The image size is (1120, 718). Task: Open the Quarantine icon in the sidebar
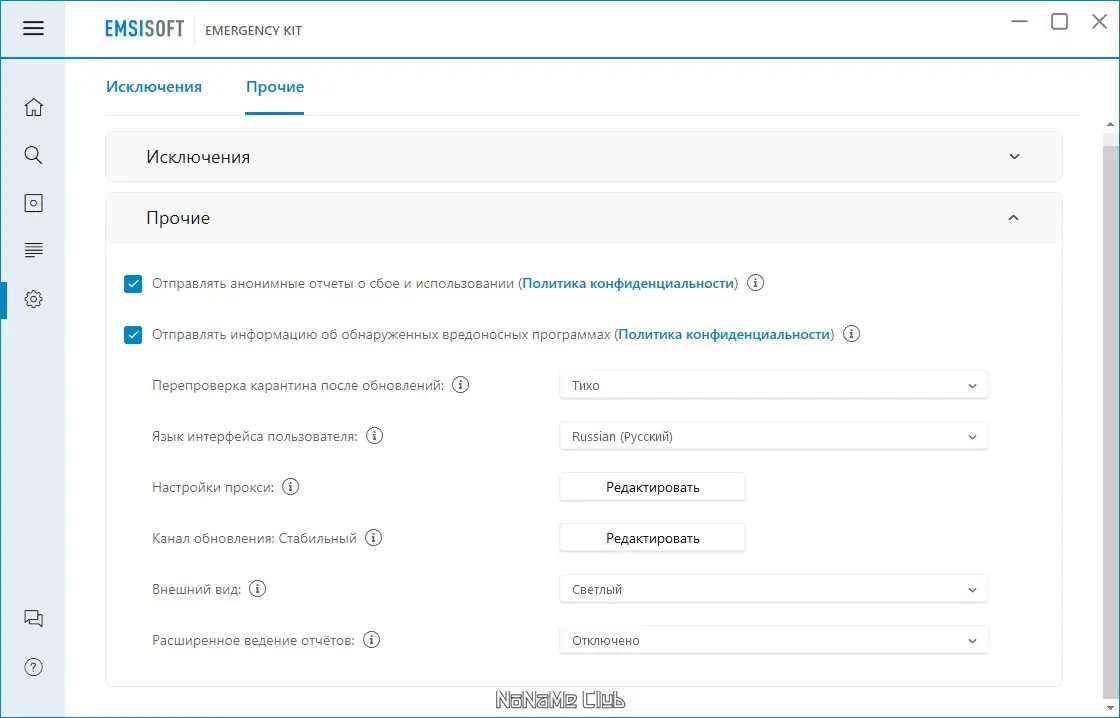pos(33,203)
